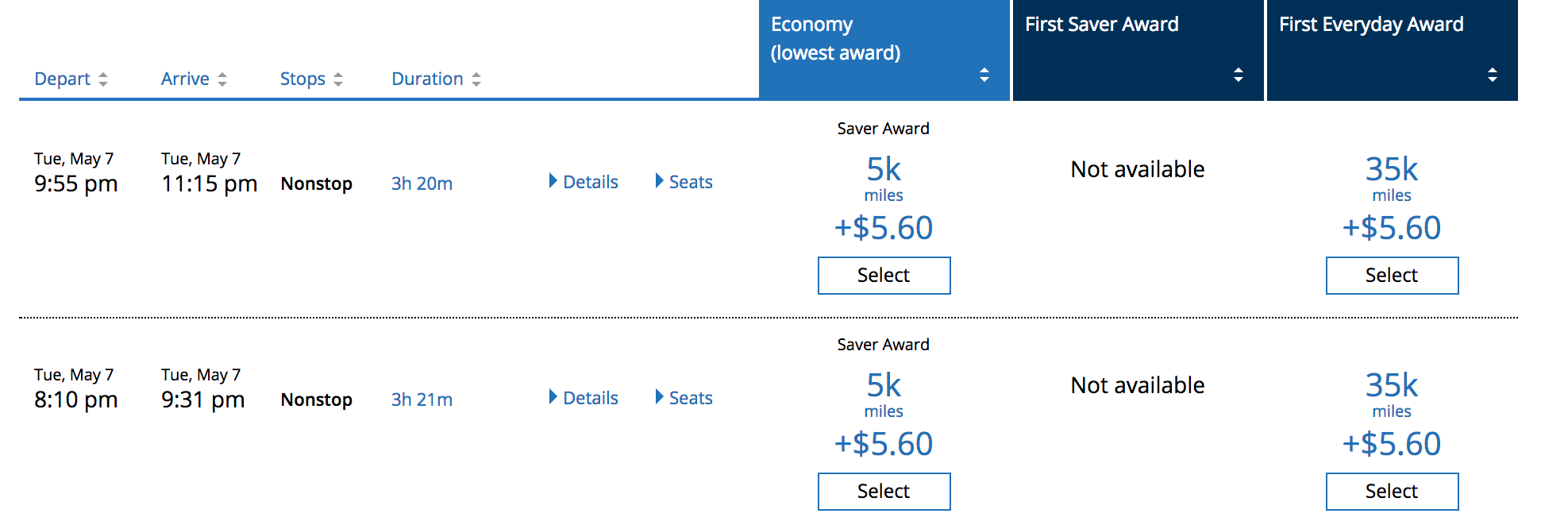Screen dimensions: 1568x525
Task: Click the disclosure triangle beside first Details link
Action: tap(553, 181)
